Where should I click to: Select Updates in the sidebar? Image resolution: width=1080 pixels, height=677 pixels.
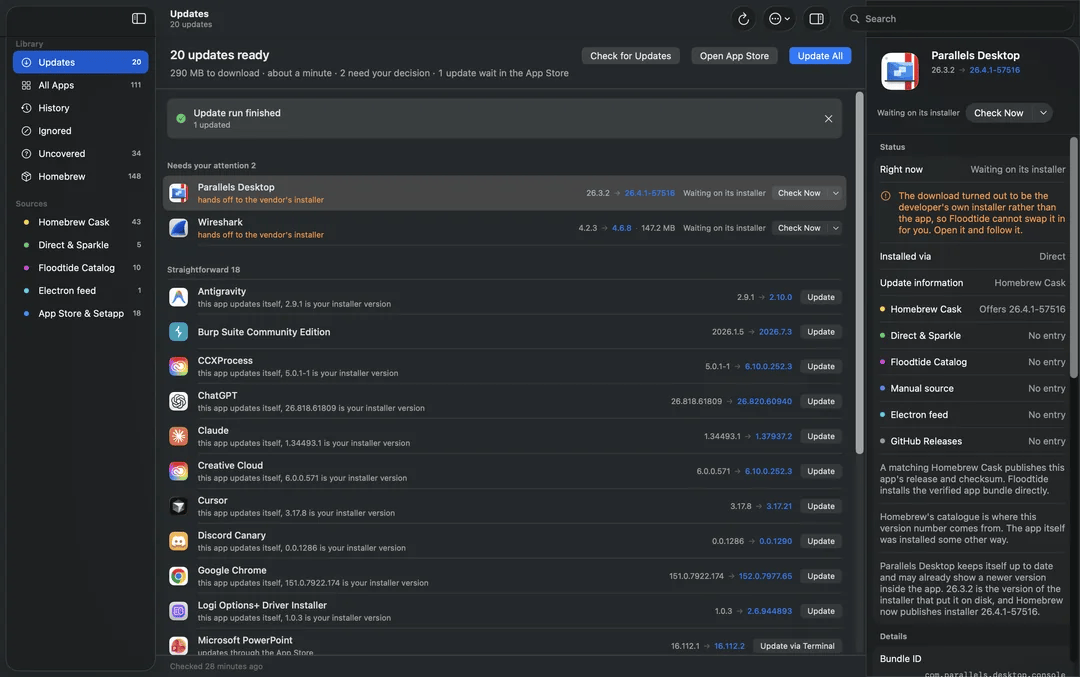pyautogui.click(x=81, y=62)
